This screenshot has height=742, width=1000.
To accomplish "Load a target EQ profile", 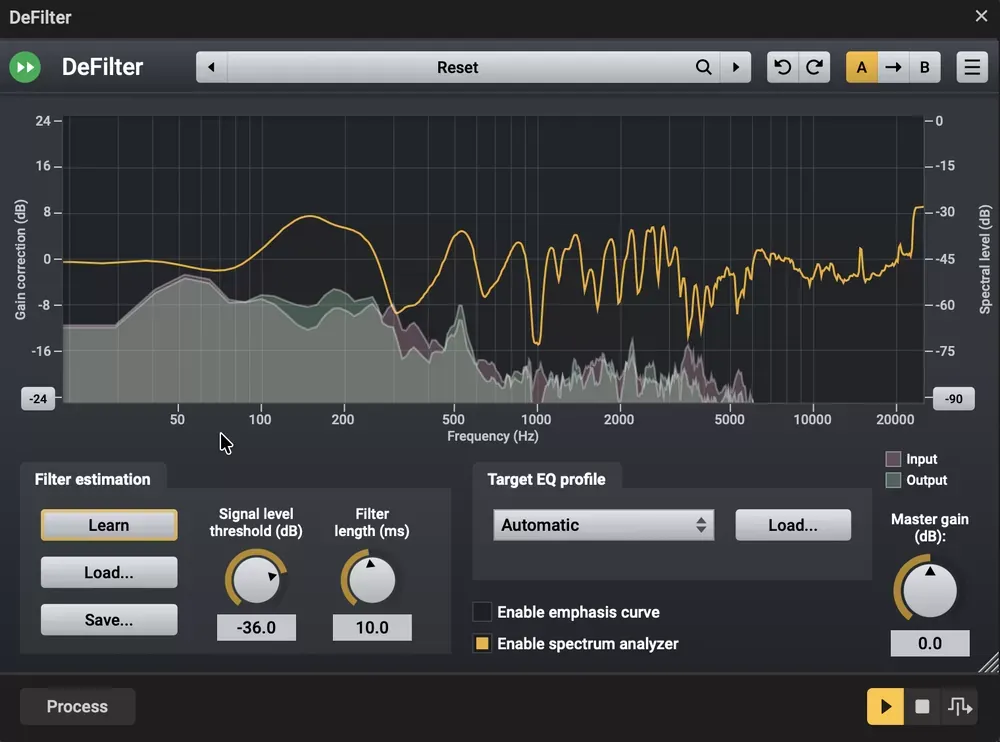I will tap(793, 525).
